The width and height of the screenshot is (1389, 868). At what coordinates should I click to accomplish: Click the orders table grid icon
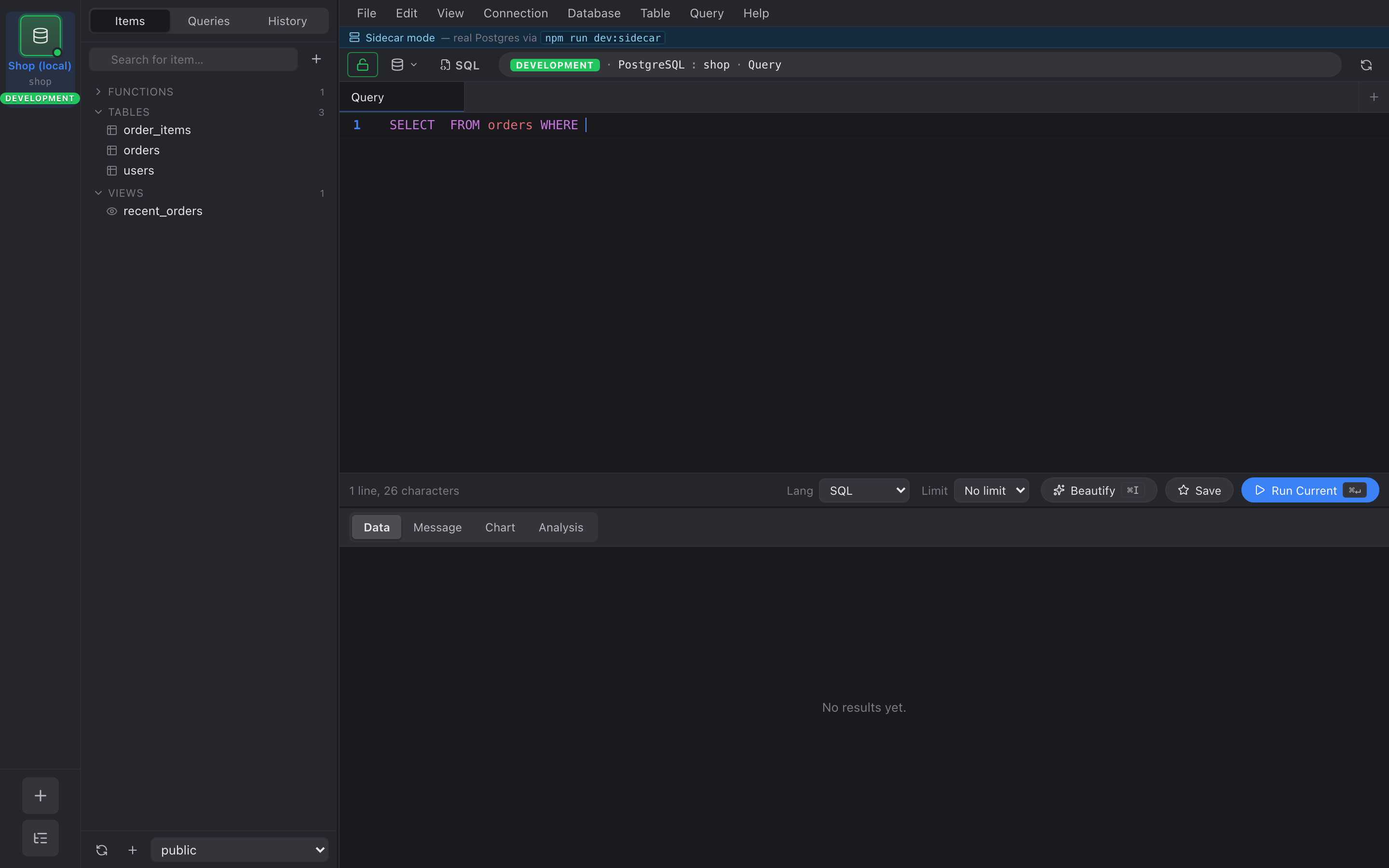click(x=112, y=150)
